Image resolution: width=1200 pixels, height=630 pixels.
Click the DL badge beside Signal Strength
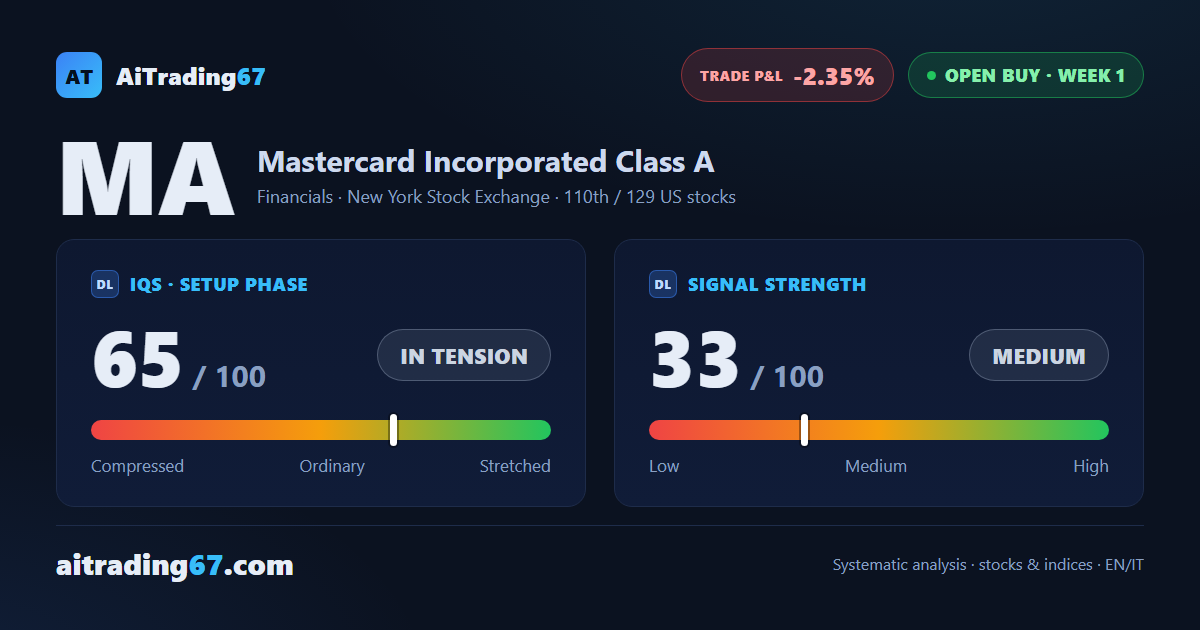(x=663, y=285)
